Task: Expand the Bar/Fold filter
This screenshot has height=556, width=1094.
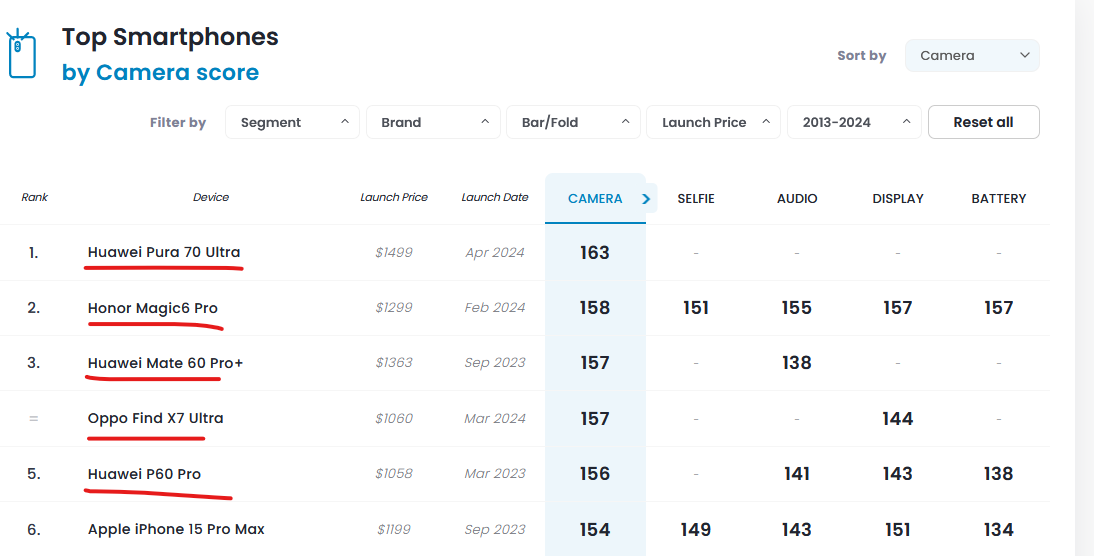Action: (574, 122)
